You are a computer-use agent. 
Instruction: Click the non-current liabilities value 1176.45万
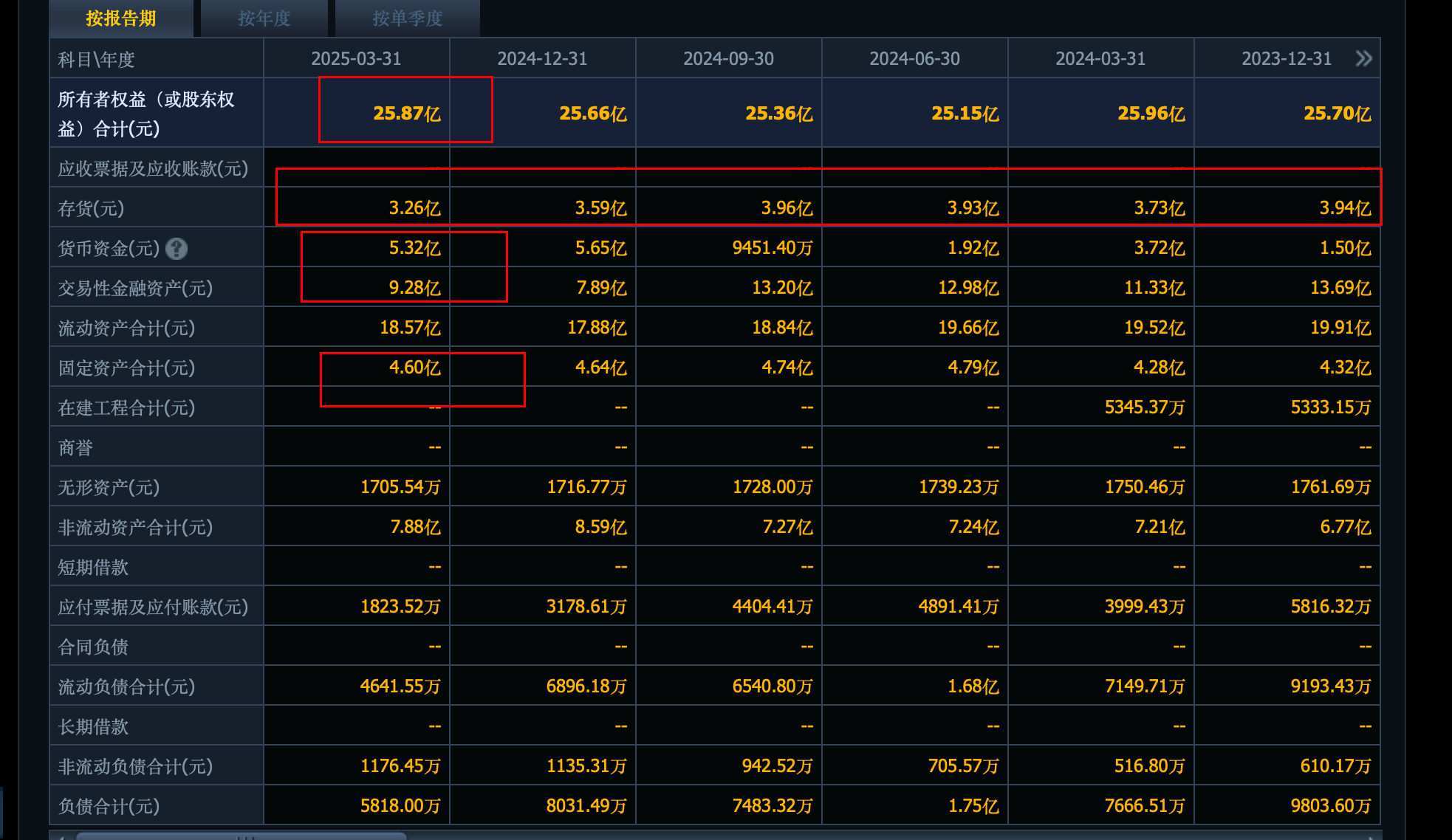[x=400, y=766]
